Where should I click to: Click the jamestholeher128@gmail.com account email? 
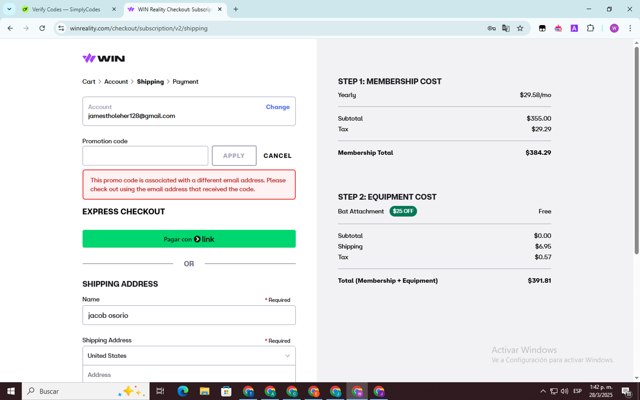point(131,116)
